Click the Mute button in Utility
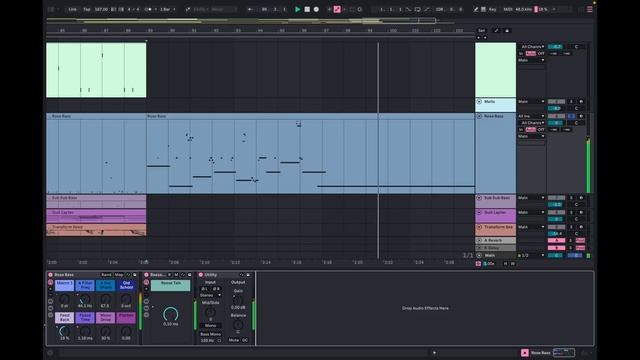The height and width of the screenshot is (360, 640). [x=233, y=340]
